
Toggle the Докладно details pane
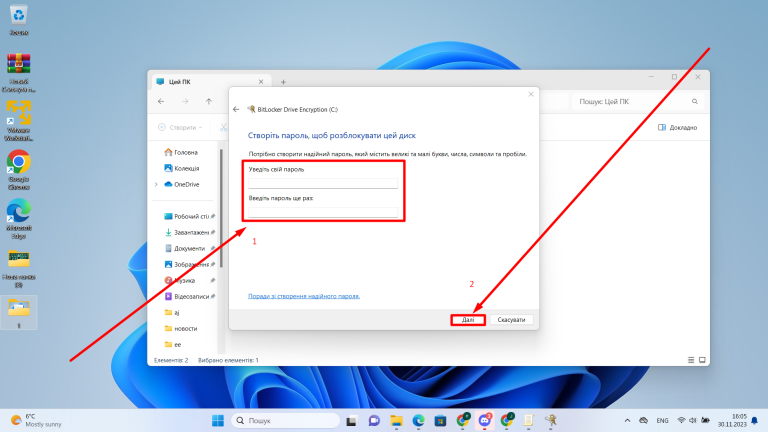pos(677,127)
